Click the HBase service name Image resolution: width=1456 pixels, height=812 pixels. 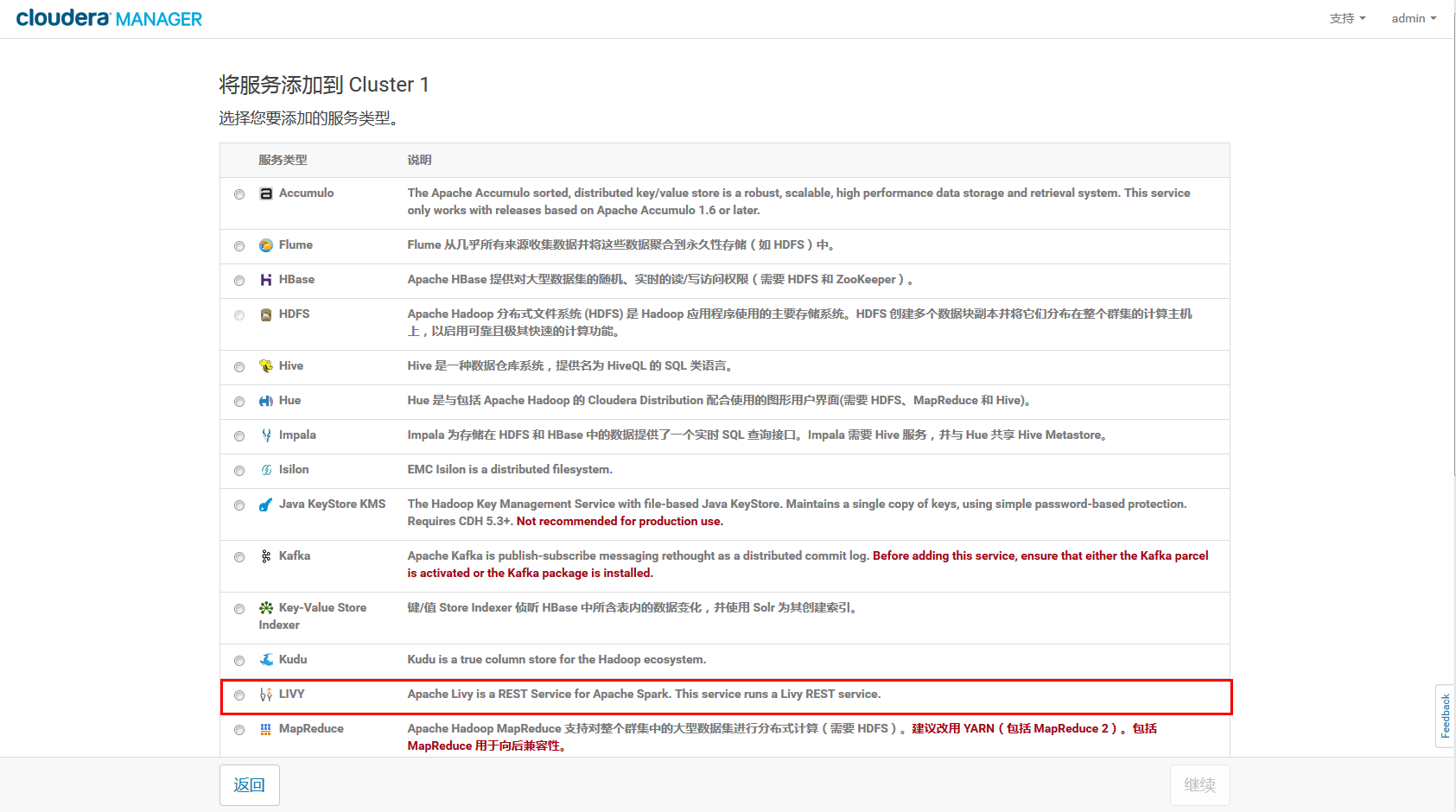(296, 280)
